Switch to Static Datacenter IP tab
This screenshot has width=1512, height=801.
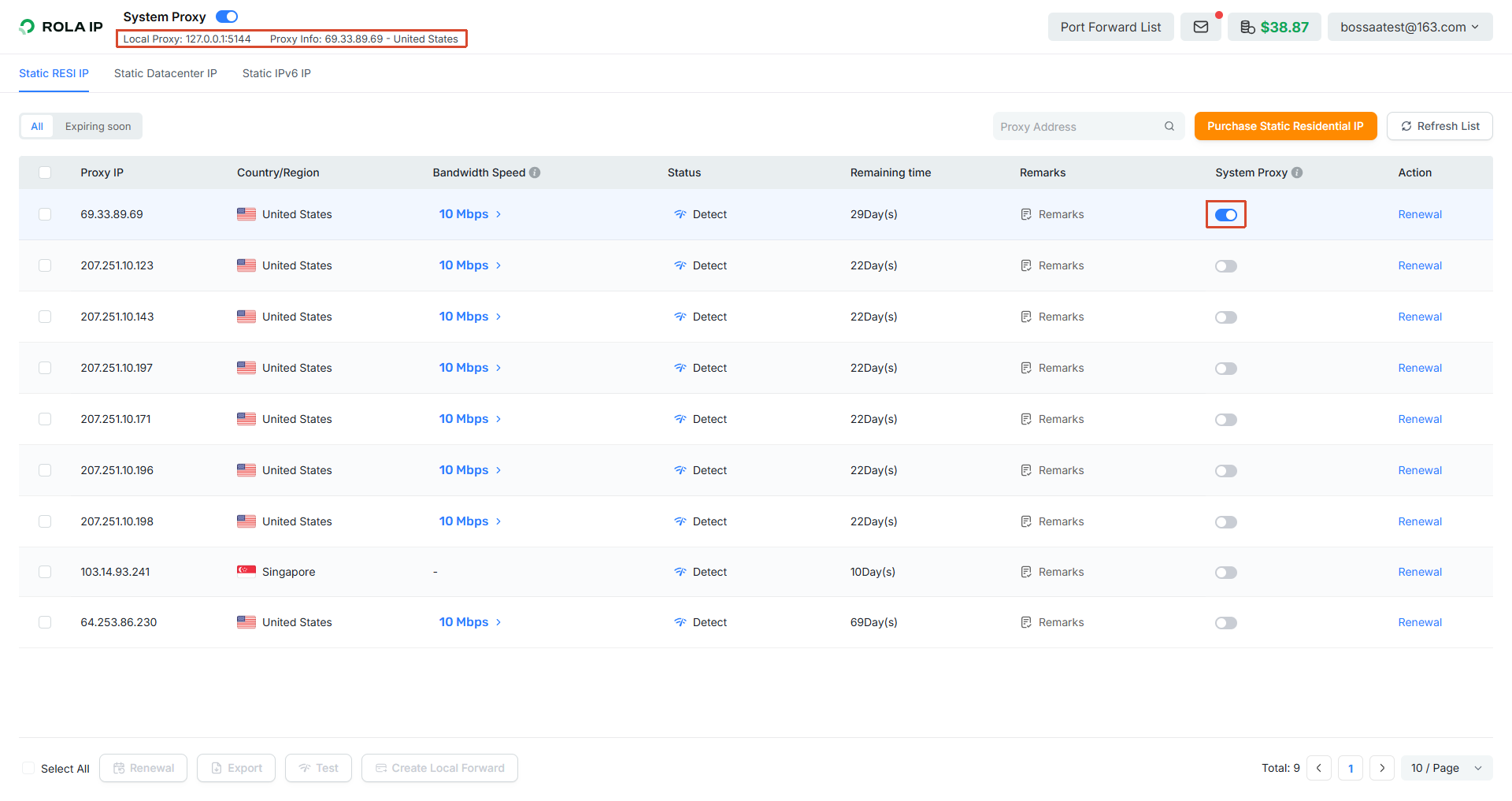click(165, 73)
